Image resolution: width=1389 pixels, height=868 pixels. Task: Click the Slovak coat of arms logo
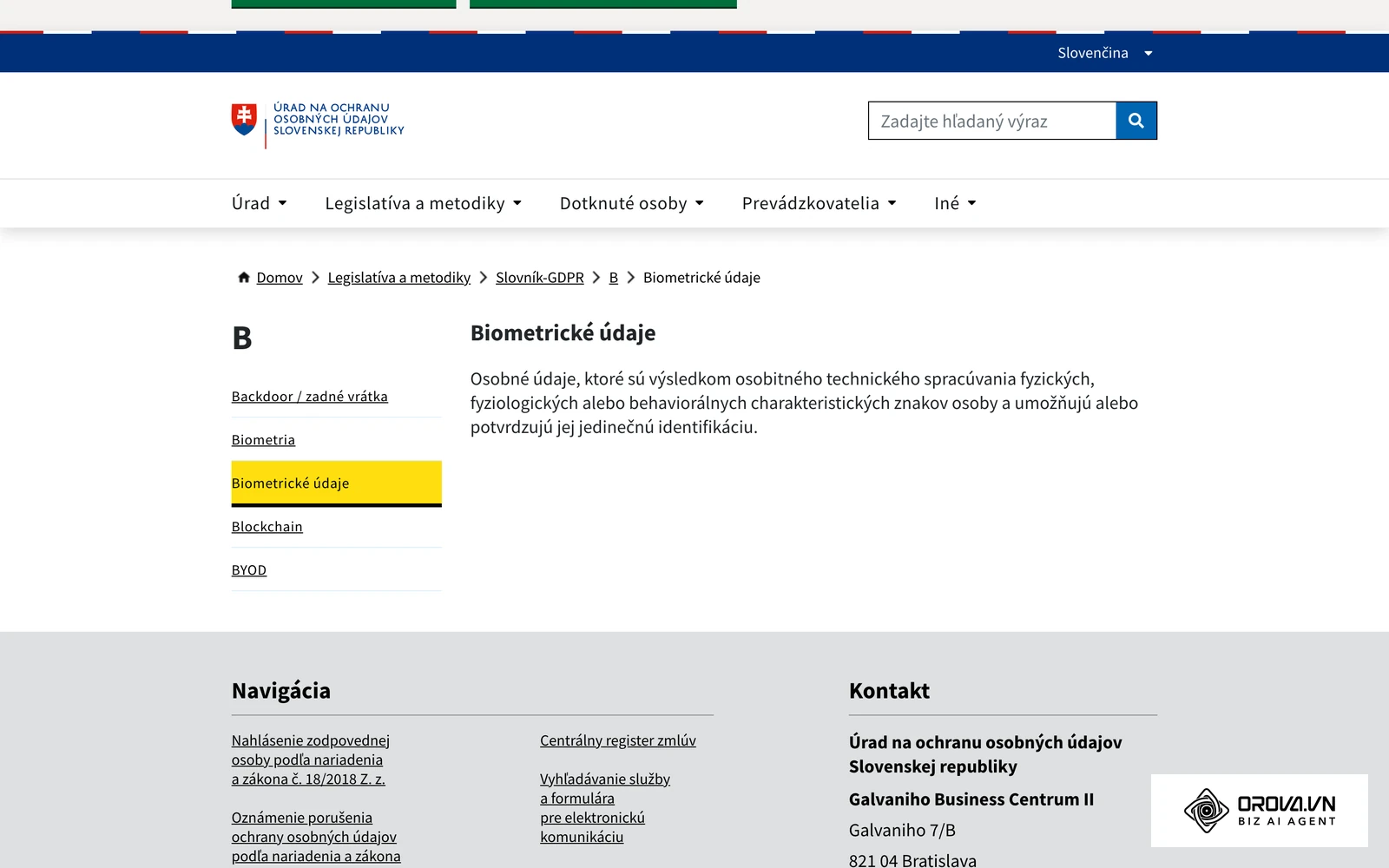point(244,120)
